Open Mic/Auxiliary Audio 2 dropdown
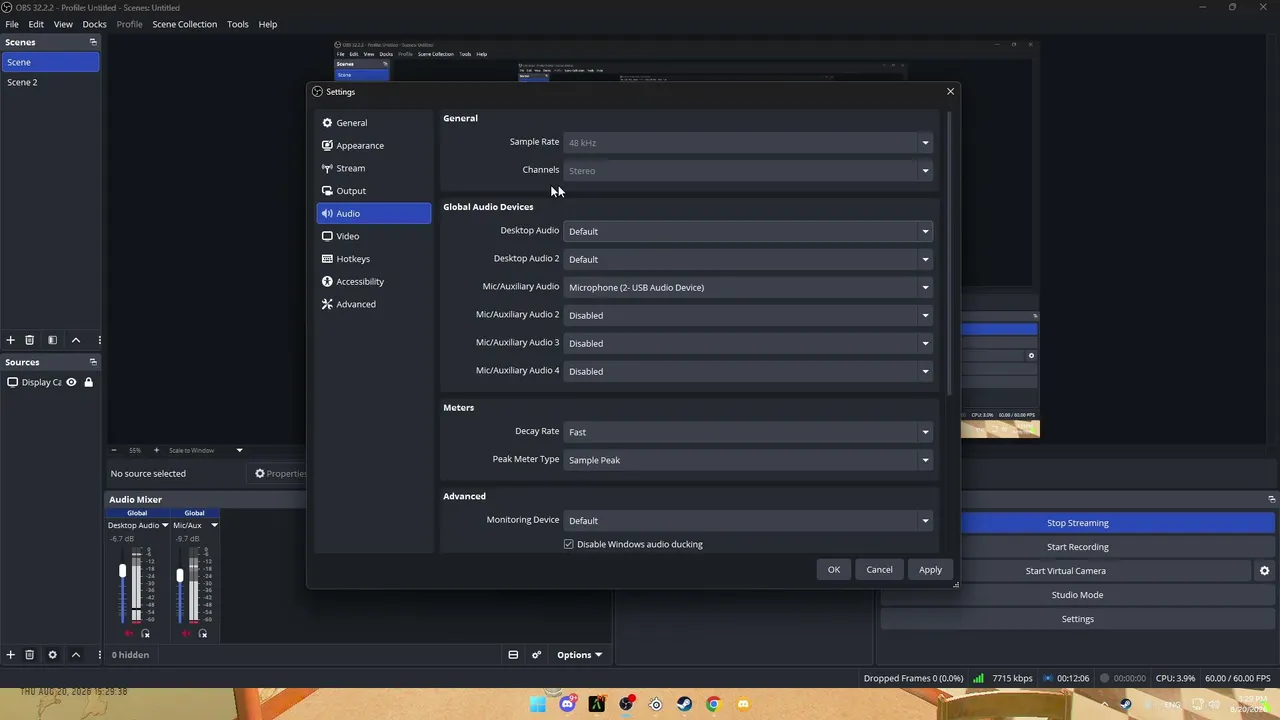This screenshot has height=720, width=1280. [748, 315]
